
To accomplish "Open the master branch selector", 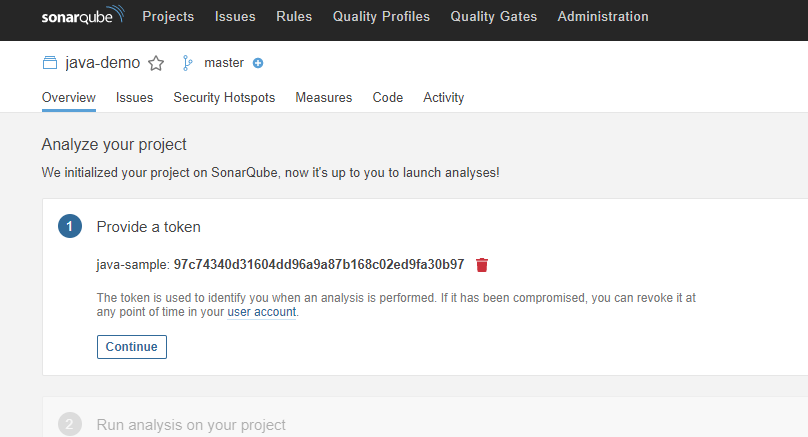I will point(224,63).
